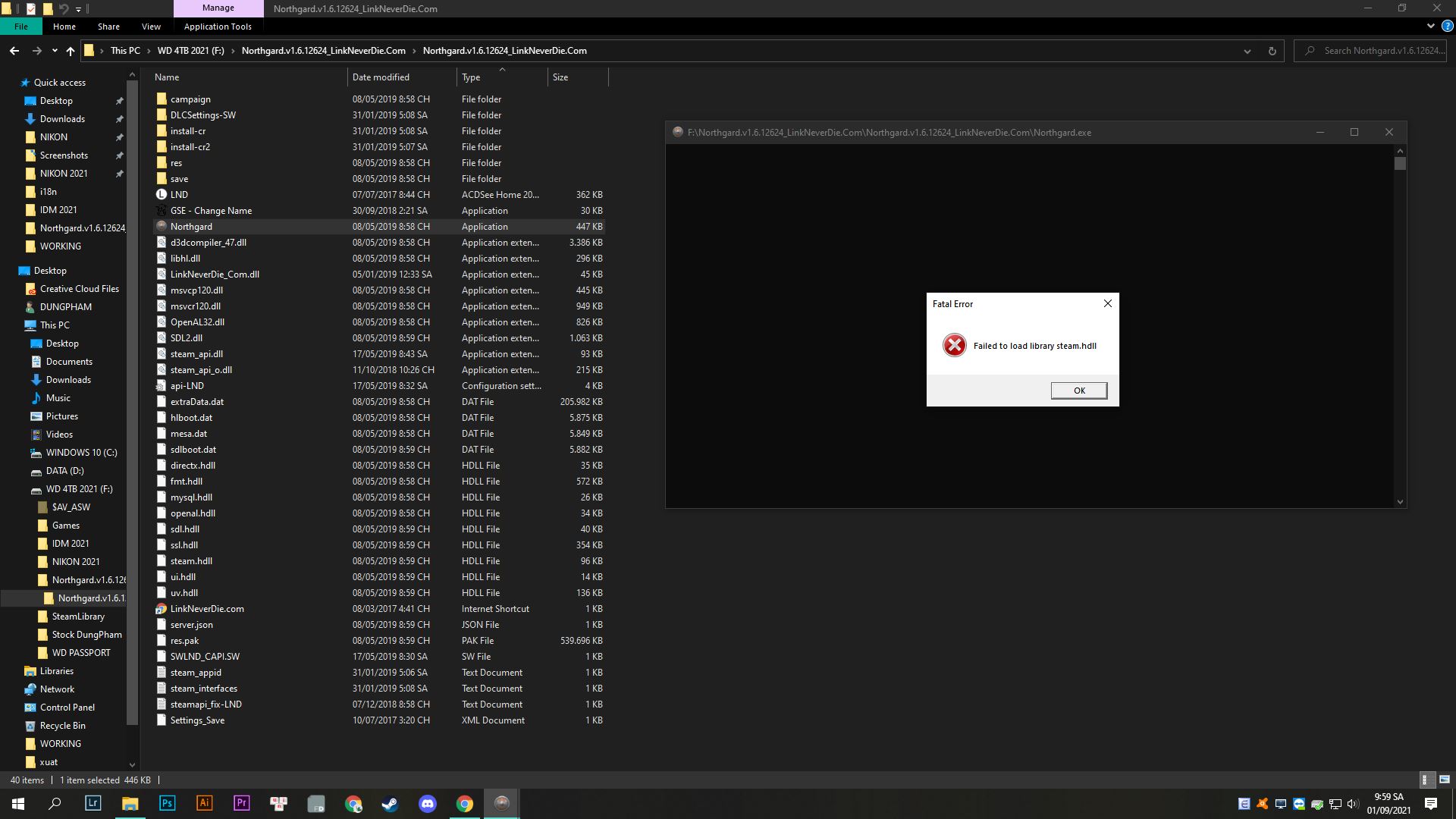Select the steam_api.dll file
Screen dimensions: 1456x819
click(196, 353)
